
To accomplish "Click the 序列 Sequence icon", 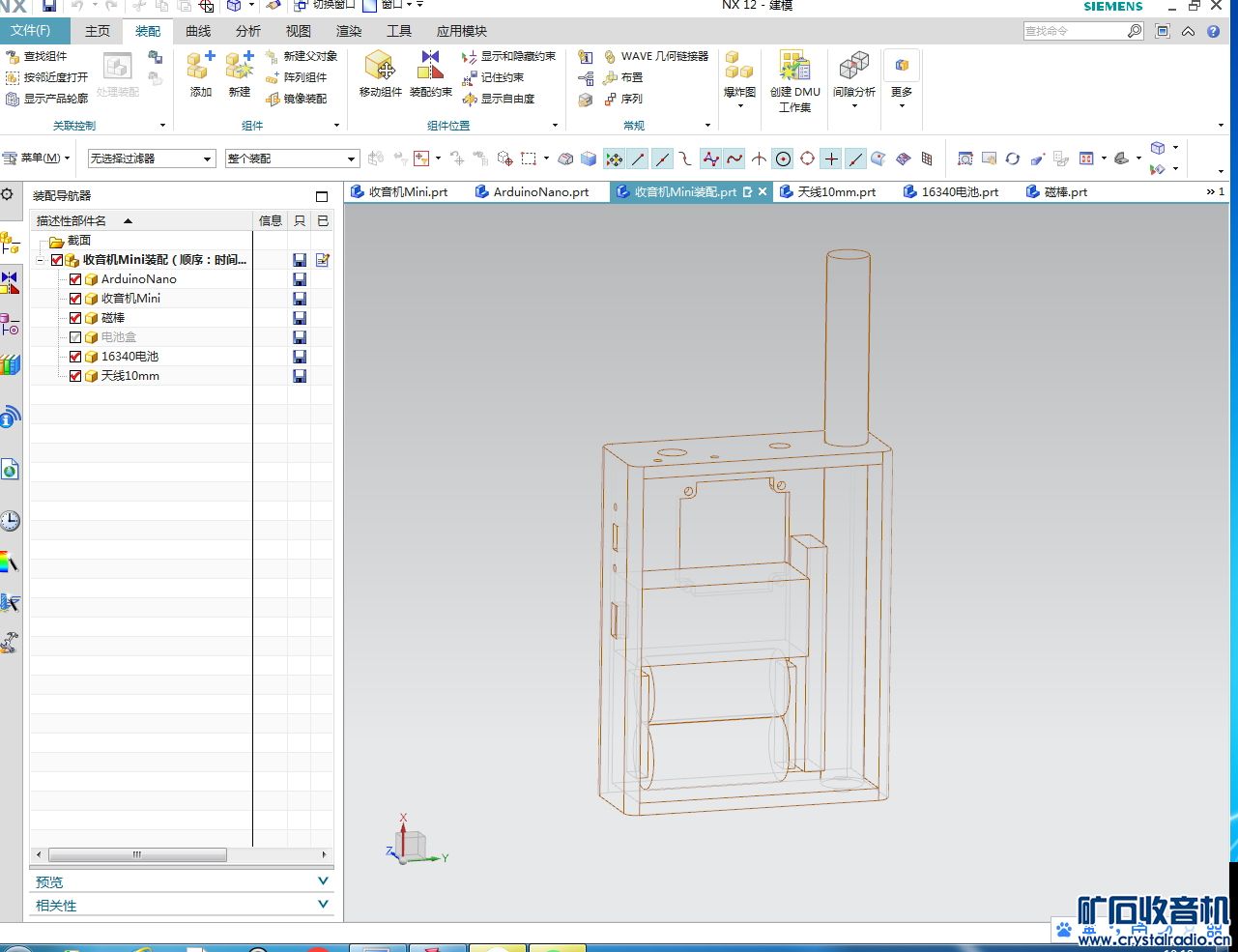I will click(610, 99).
